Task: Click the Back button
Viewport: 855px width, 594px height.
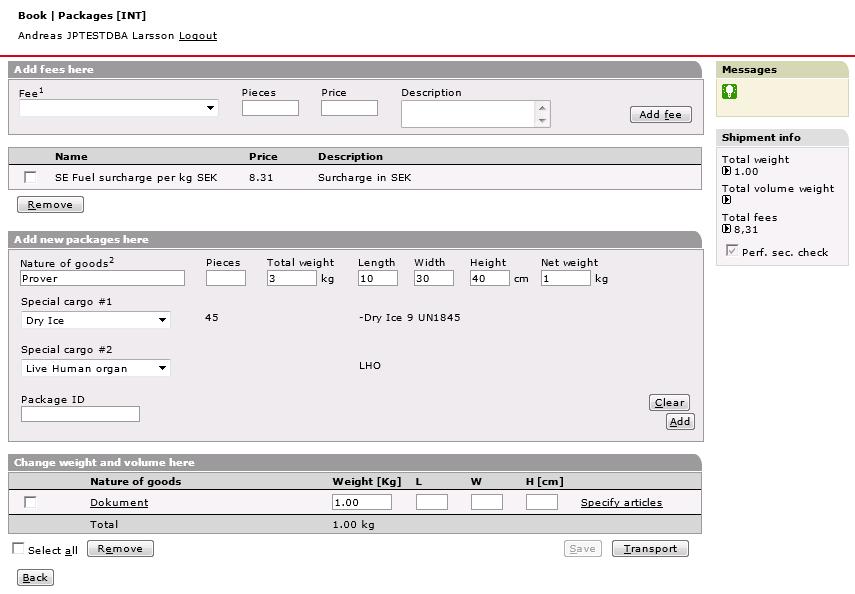Action: tap(35, 578)
